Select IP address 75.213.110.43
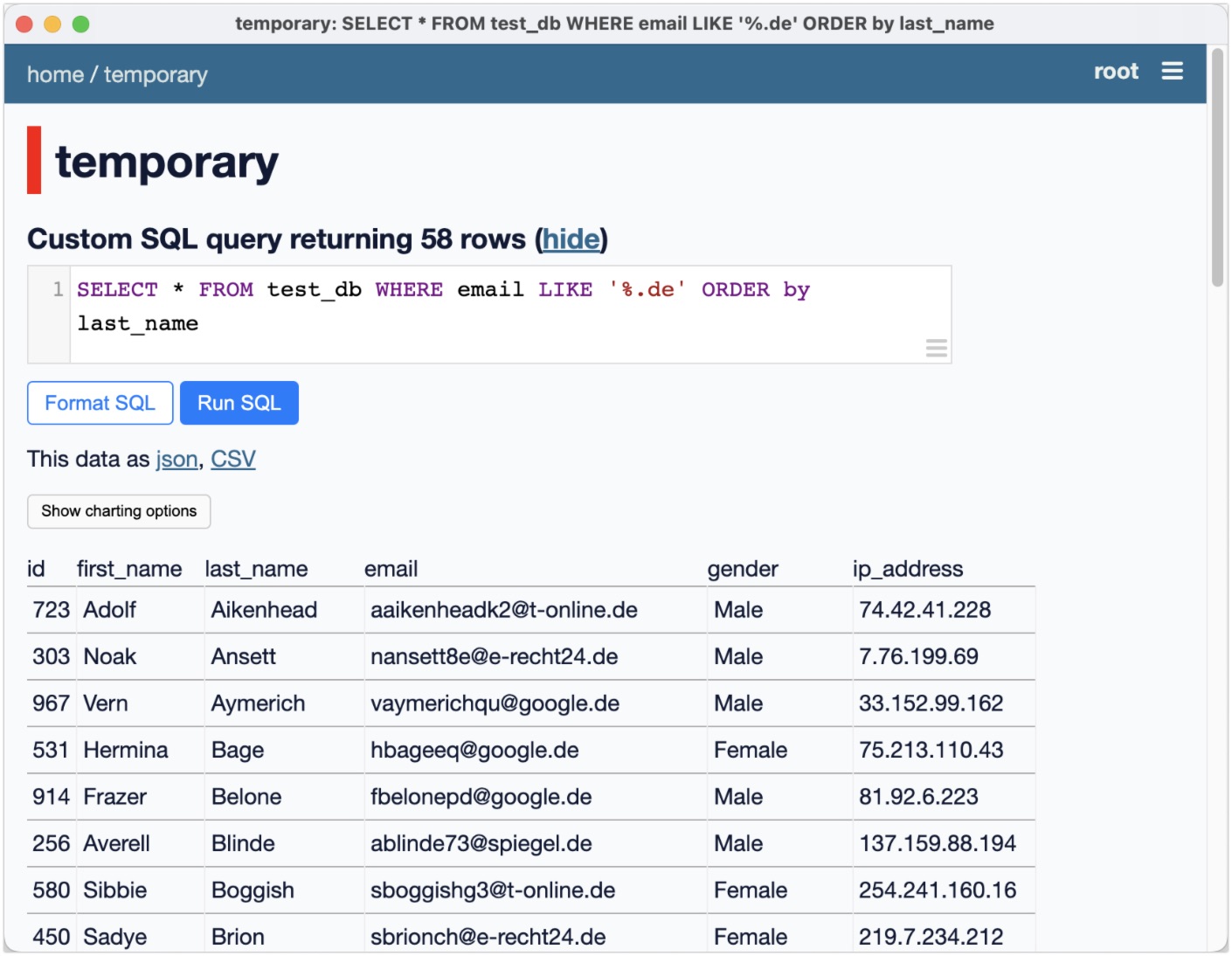Image resolution: width=1232 pixels, height=956 pixels. [944, 750]
